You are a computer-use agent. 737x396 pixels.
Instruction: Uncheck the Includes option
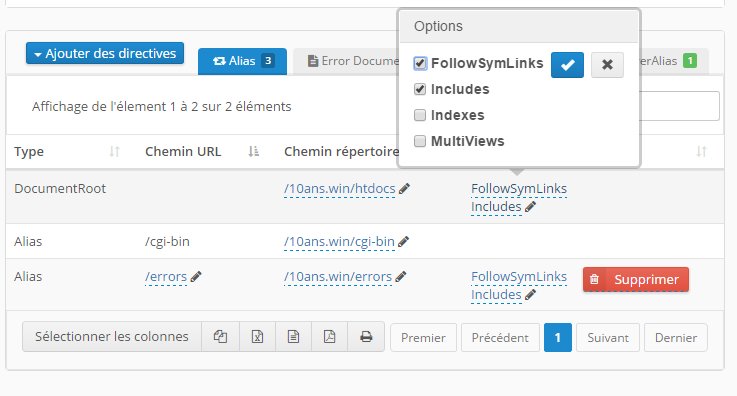420,89
